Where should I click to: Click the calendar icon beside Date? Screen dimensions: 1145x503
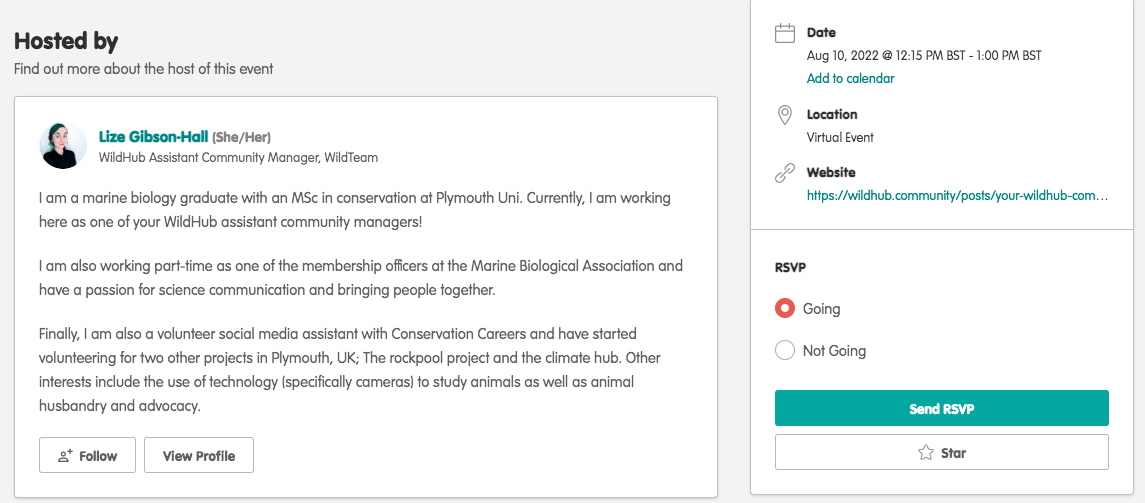[x=785, y=33]
